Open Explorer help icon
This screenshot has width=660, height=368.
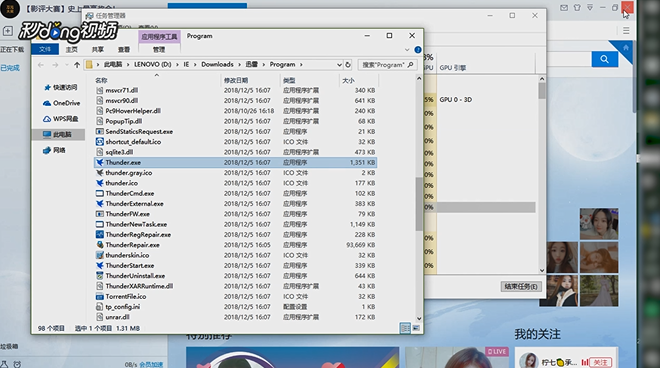click(418, 50)
